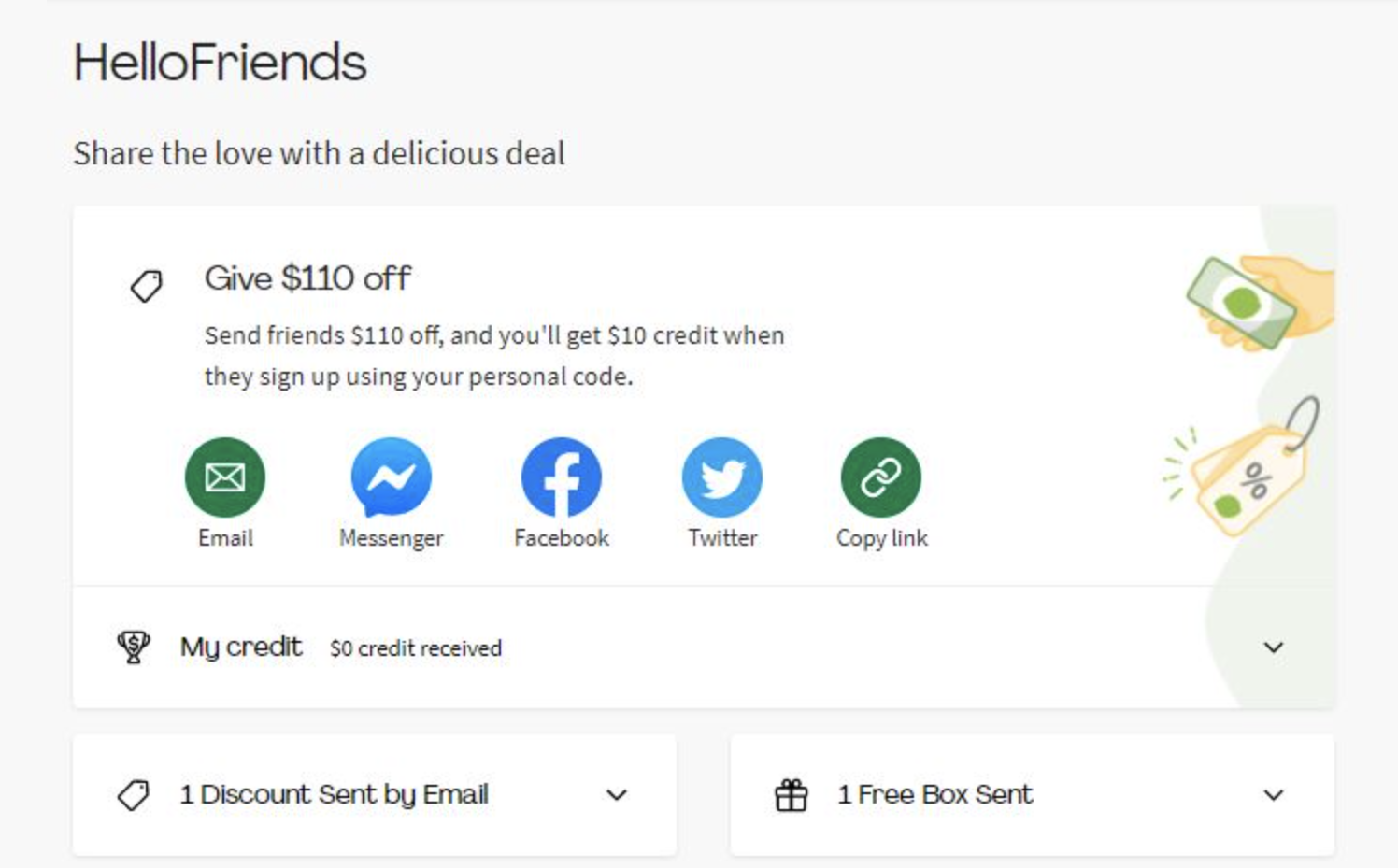Click the Email label under the share icon
The image size is (1398, 868).
[x=225, y=538]
